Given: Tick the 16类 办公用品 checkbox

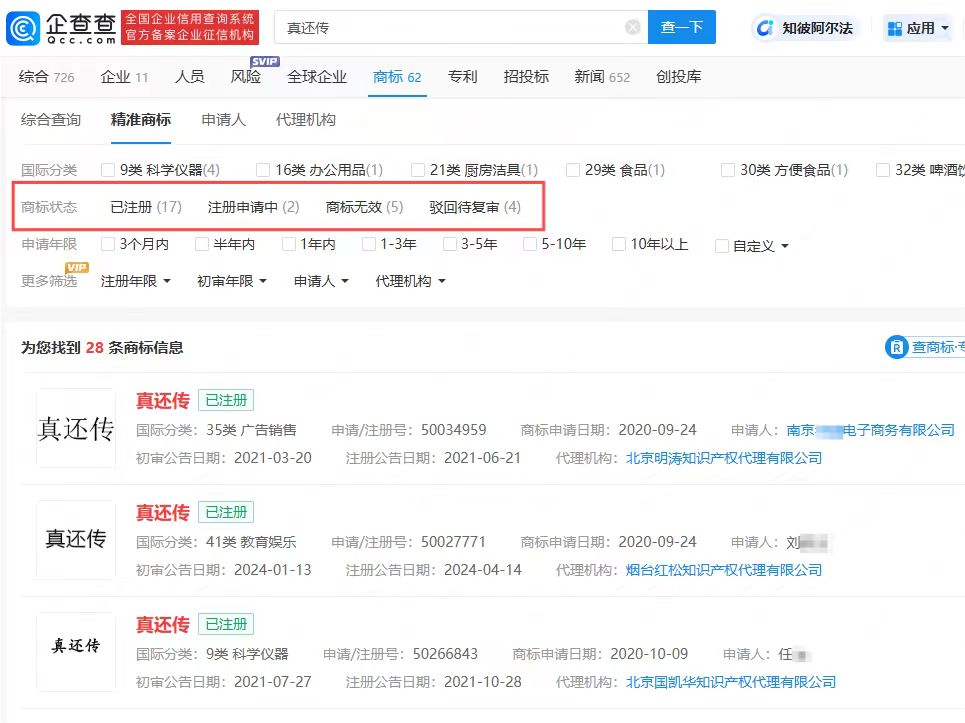Looking at the screenshot, I should [x=263, y=170].
